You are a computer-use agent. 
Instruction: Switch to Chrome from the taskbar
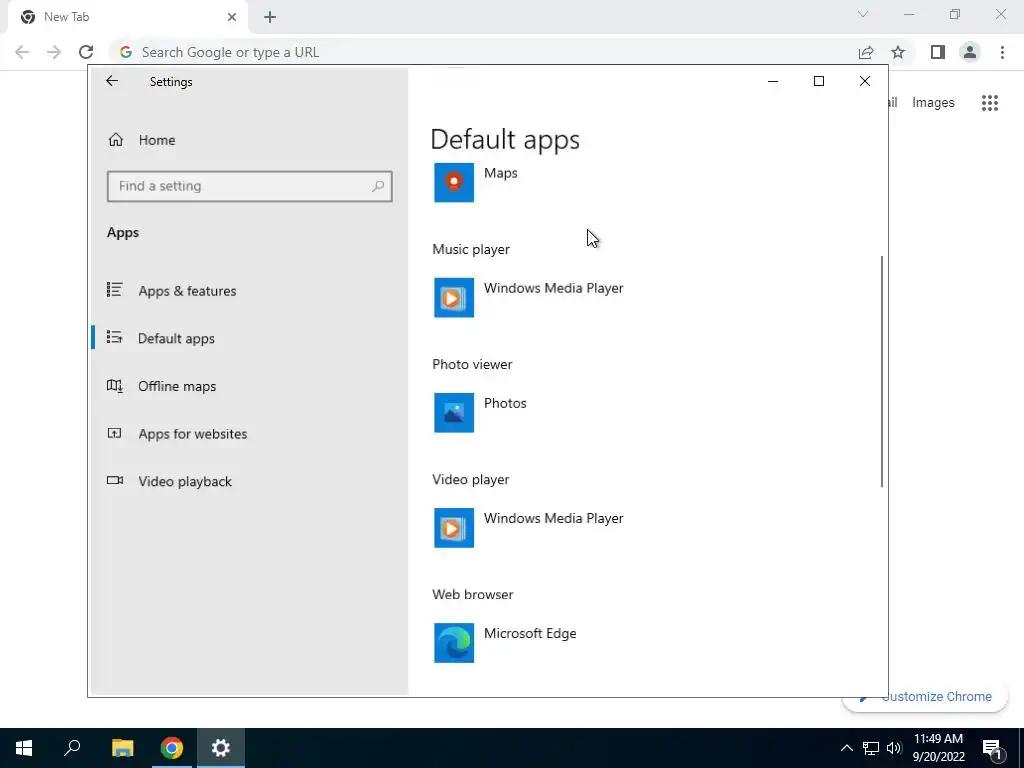coord(172,748)
